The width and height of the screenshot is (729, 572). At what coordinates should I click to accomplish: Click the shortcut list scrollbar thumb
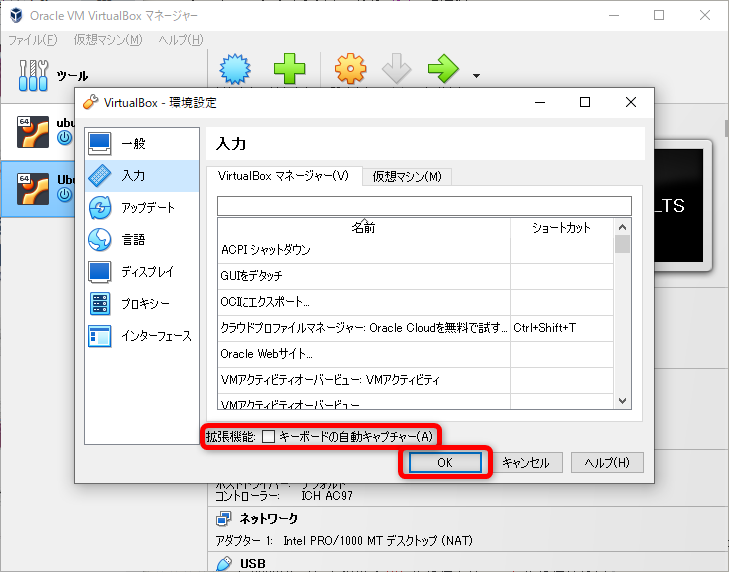[623, 244]
